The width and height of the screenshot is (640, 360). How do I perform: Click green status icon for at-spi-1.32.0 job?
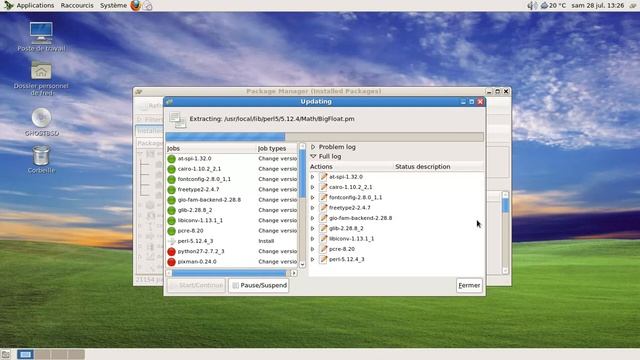tap(171, 159)
